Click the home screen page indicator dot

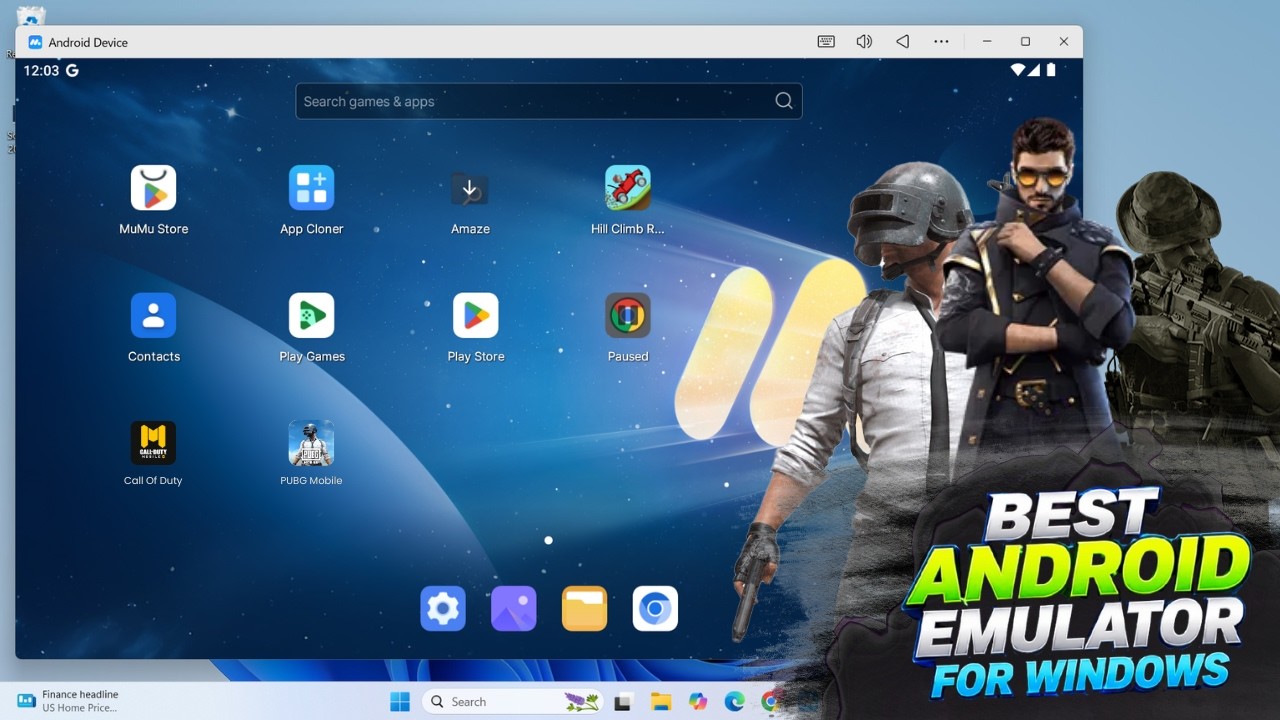[x=548, y=540]
